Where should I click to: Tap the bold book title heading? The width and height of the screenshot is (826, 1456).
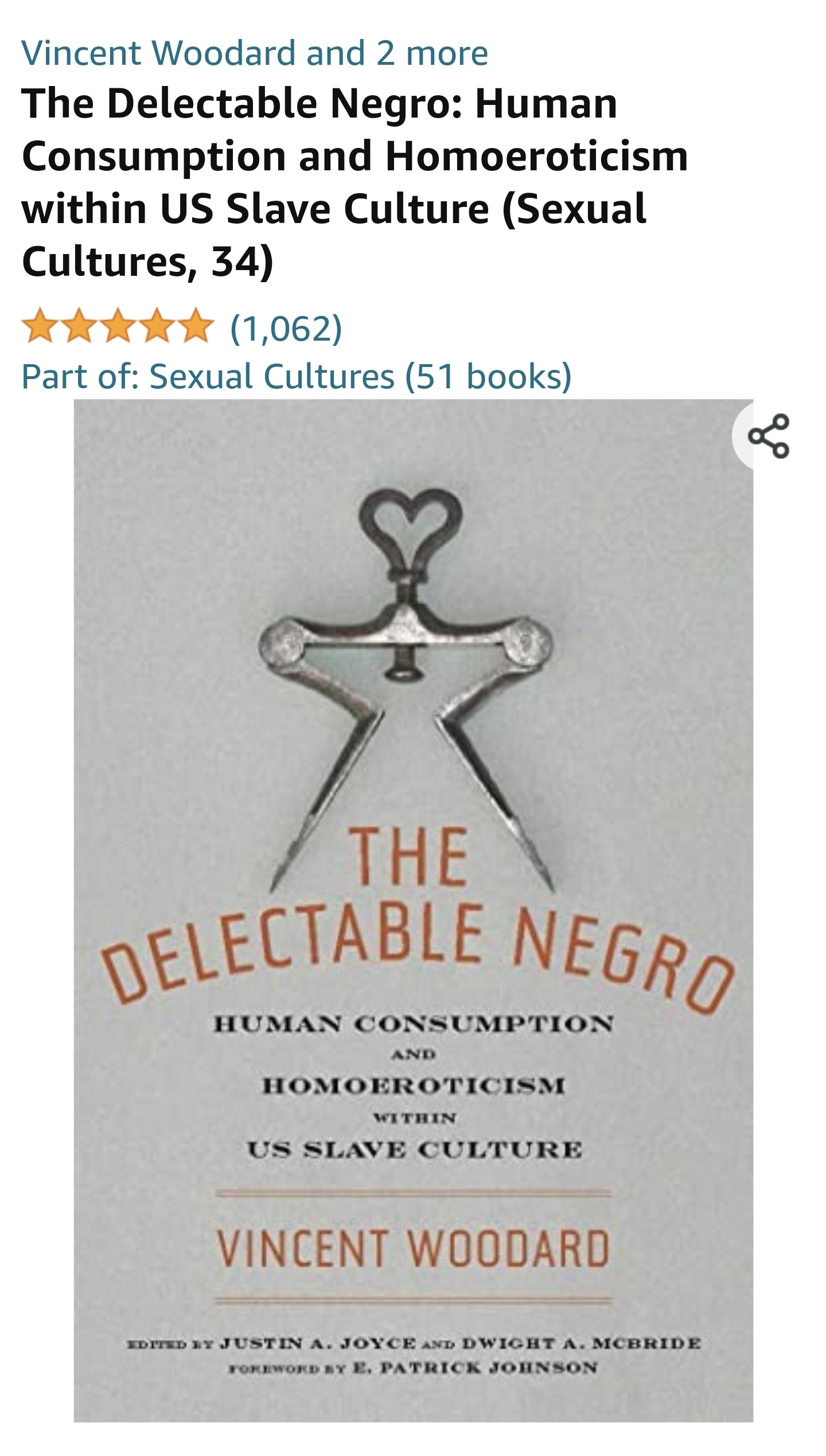[x=354, y=182]
